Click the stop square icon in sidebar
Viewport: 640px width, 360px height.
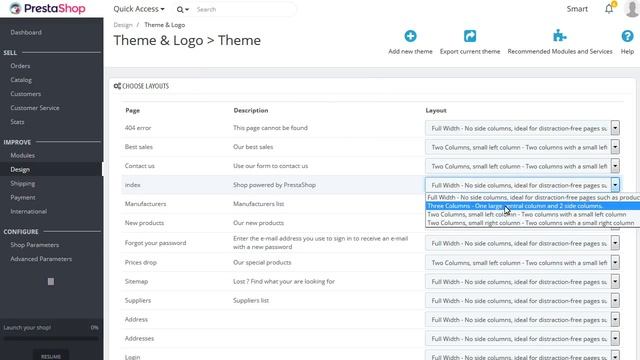(x=51, y=282)
